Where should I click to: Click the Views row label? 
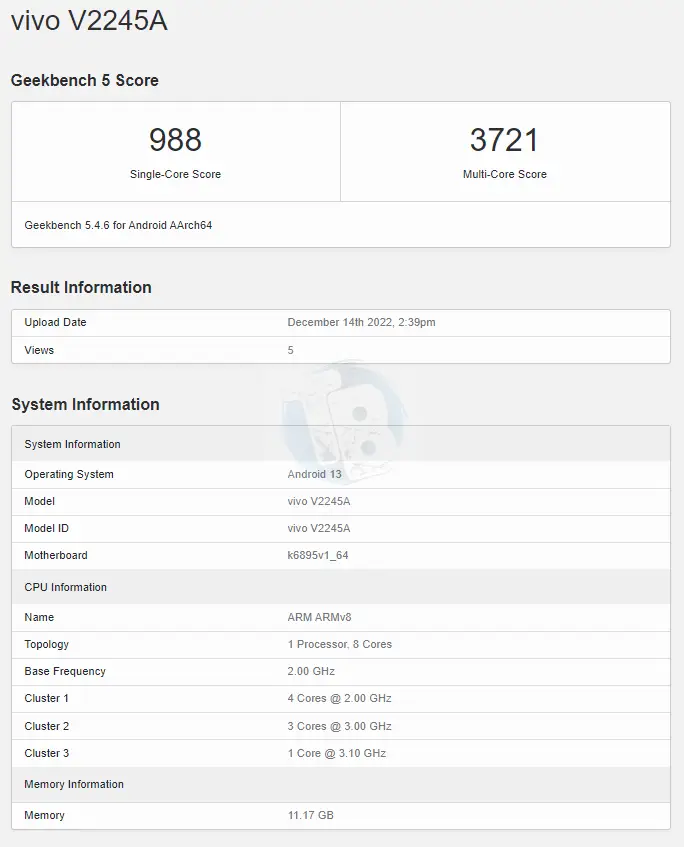tap(39, 350)
